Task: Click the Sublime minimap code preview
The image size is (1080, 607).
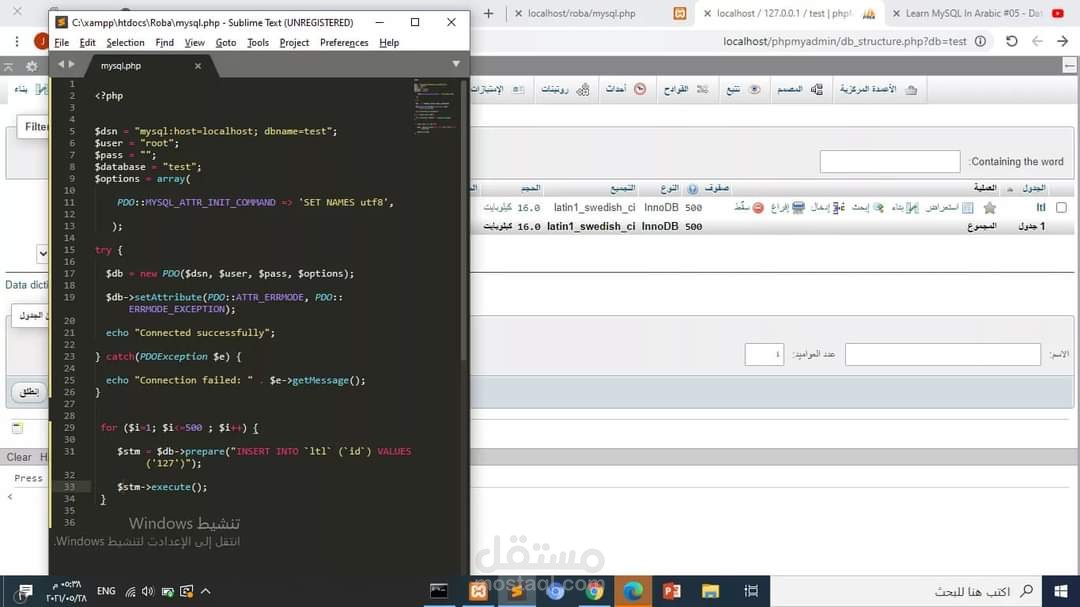Action: [x=434, y=107]
